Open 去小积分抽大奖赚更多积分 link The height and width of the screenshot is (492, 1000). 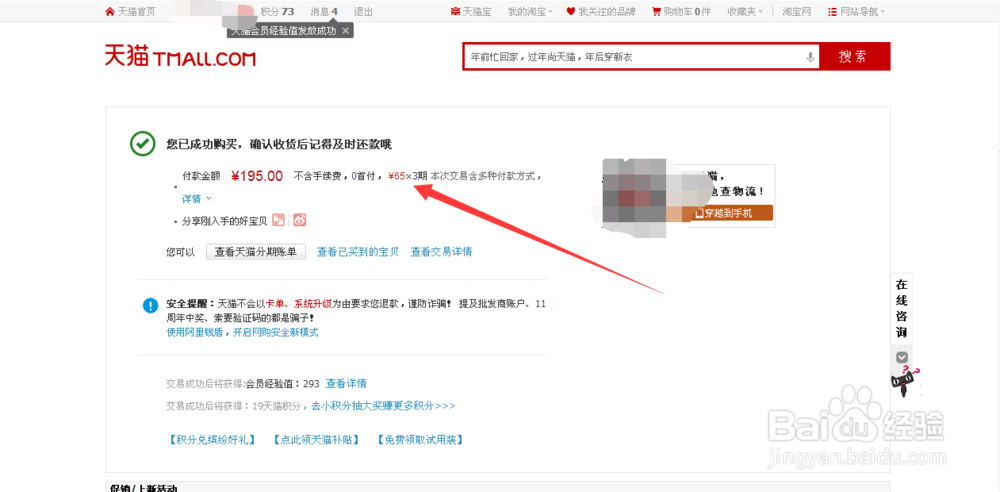click(383, 405)
